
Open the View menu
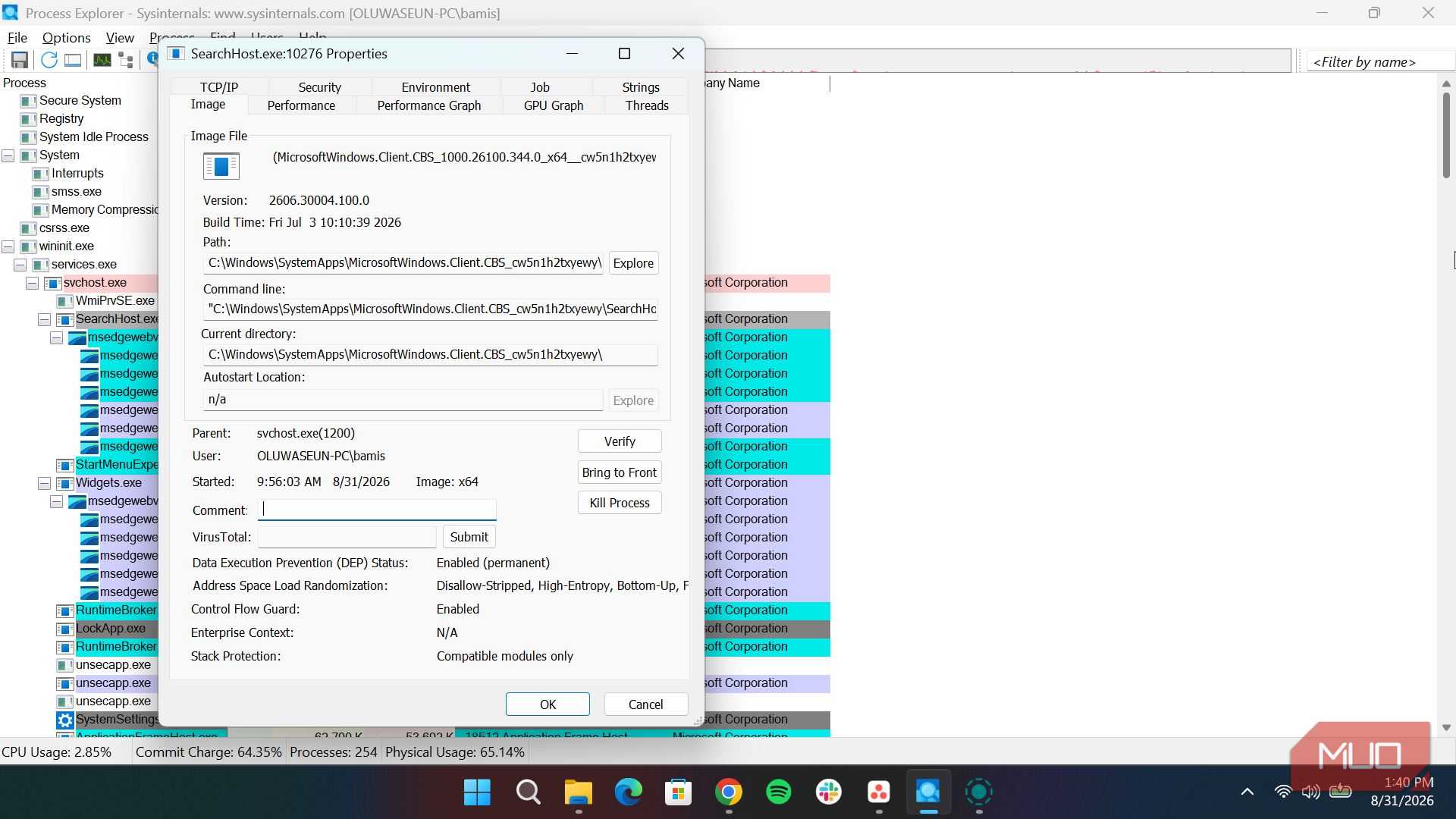120,37
